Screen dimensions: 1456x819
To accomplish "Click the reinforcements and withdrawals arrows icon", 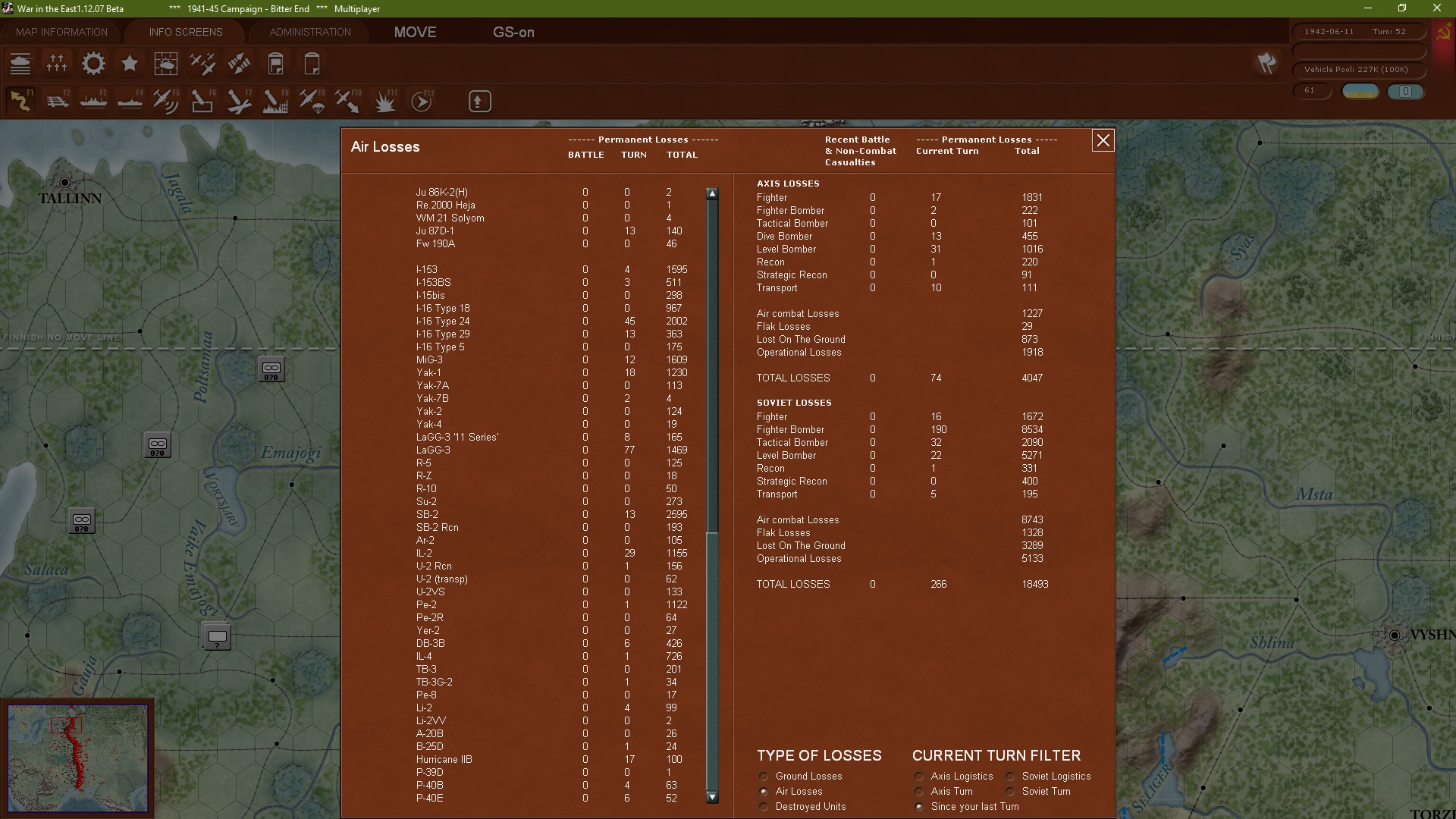I will point(239,64).
